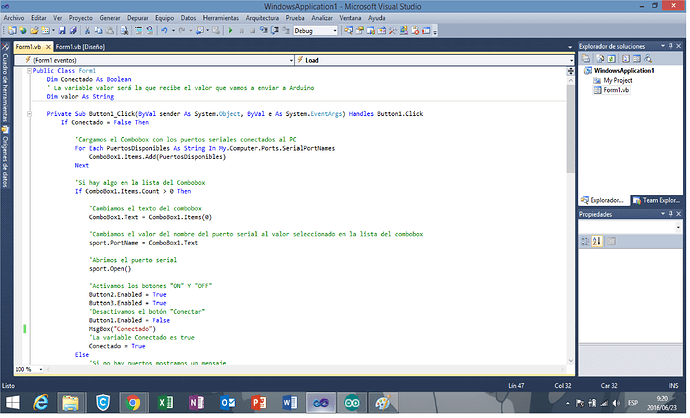
Task: Click the wrench and hammer tools icon
Action: [x=393, y=31]
